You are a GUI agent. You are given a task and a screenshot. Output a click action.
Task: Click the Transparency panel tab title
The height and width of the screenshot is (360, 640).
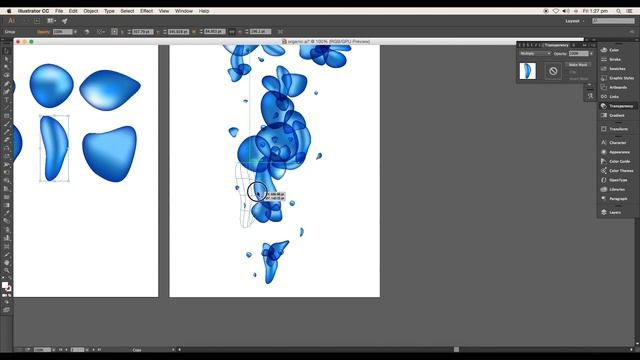[556, 45]
